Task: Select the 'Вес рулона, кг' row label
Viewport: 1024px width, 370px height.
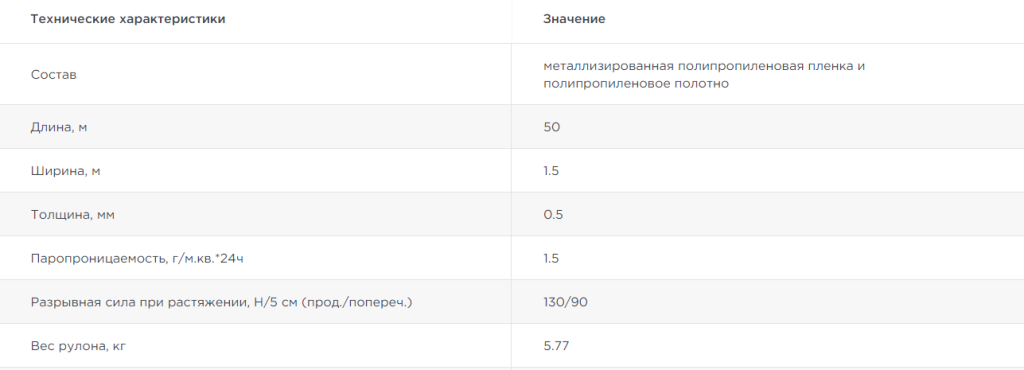Action: 78,346
